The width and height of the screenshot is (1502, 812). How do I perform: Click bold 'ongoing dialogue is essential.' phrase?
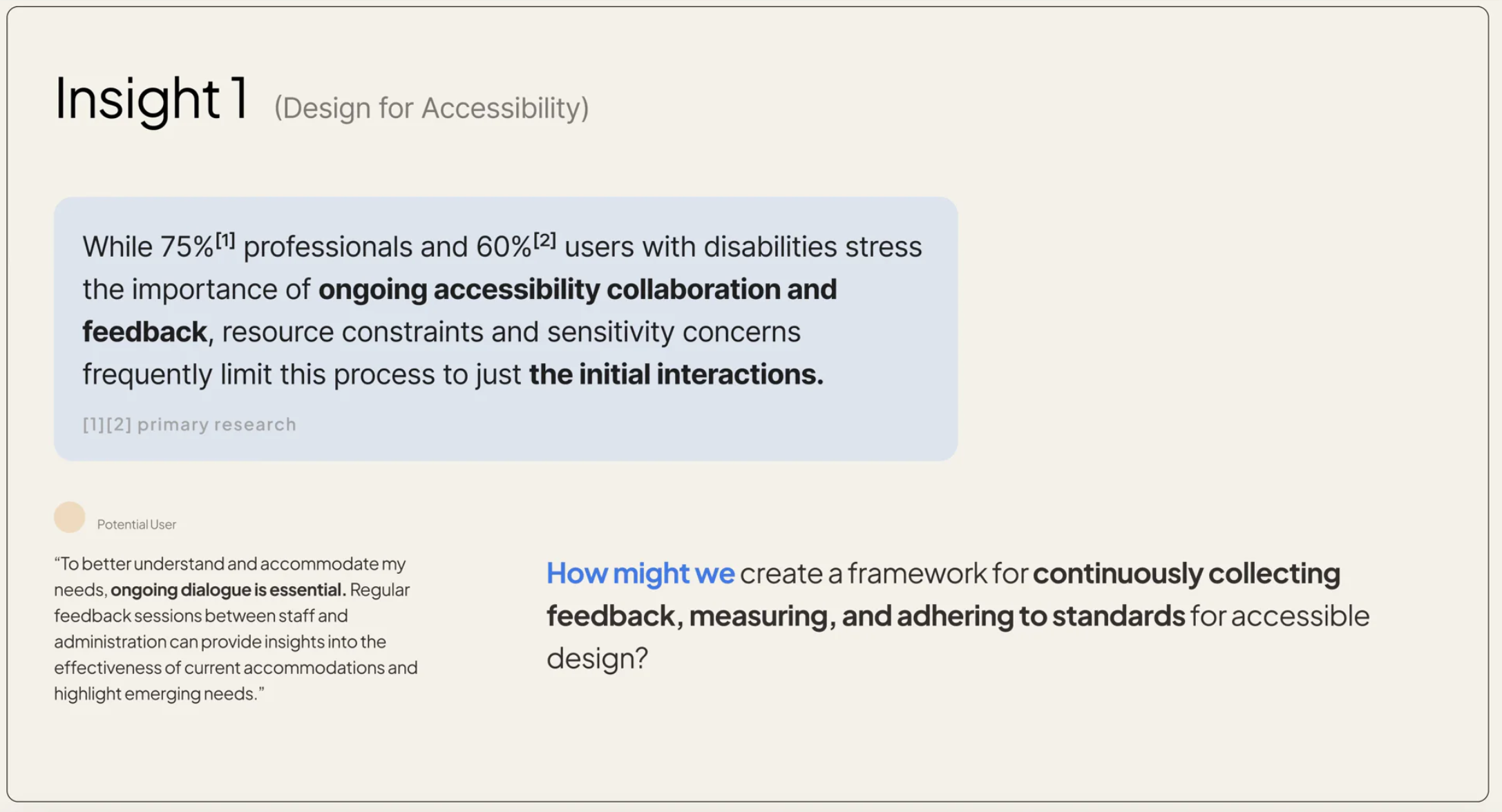click(229, 590)
